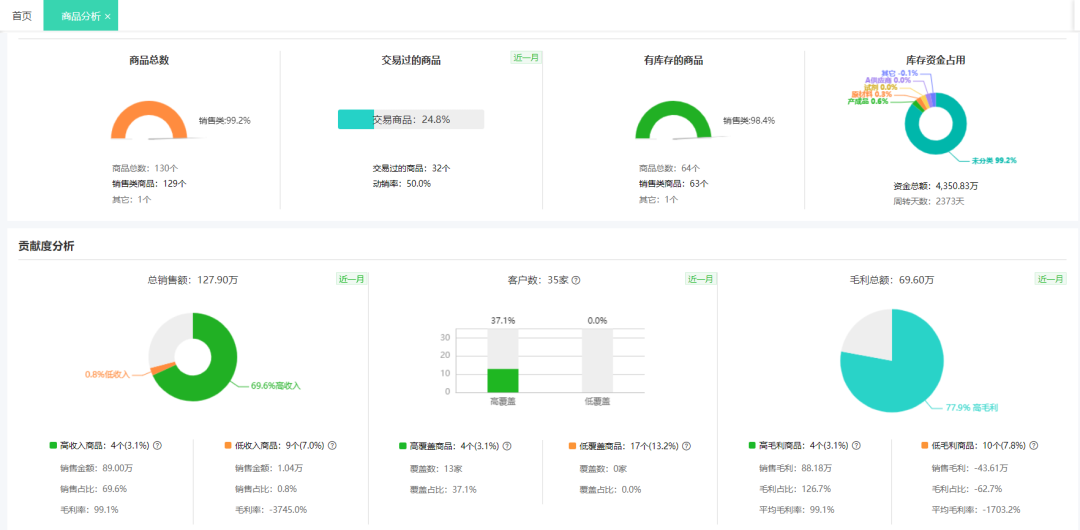The width and height of the screenshot is (1080, 530).
Task: Click 动销率：50.0% value
Action: [x=402, y=184]
